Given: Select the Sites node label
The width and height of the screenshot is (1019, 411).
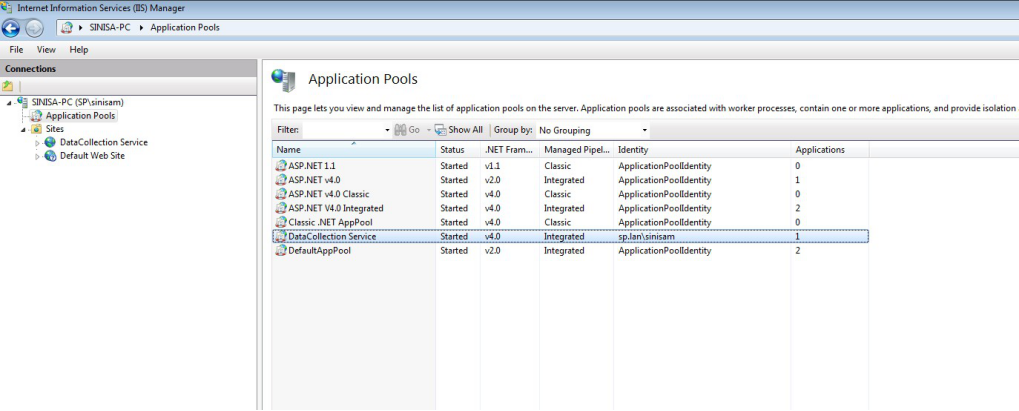Looking at the screenshot, I should [55, 129].
